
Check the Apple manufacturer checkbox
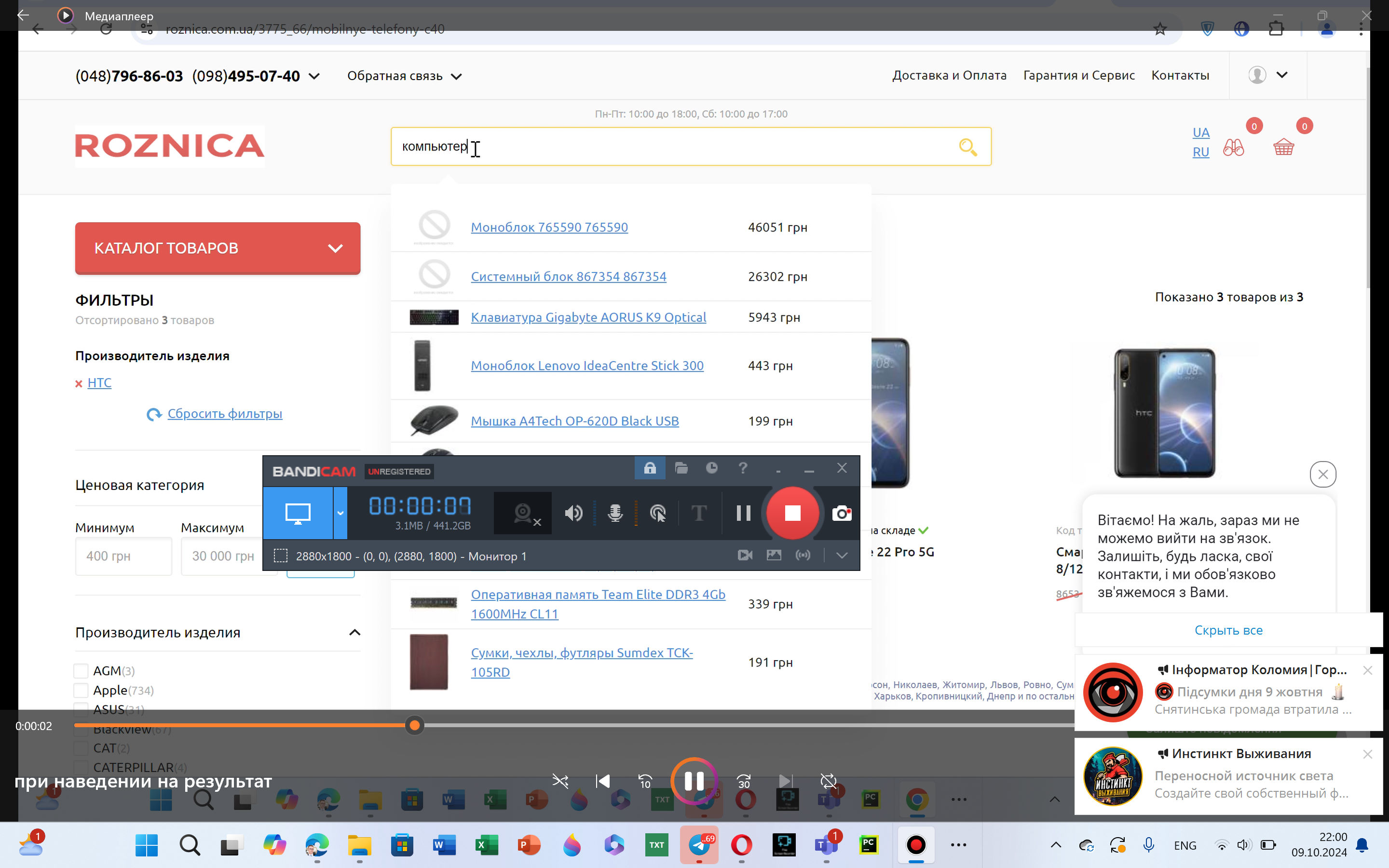coord(81,690)
